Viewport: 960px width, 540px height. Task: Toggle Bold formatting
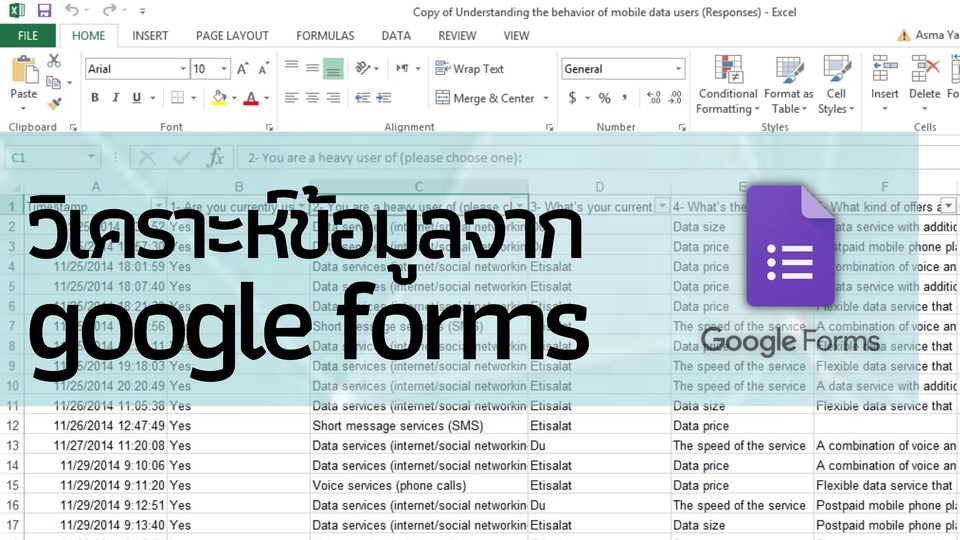(x=95, y=98)
